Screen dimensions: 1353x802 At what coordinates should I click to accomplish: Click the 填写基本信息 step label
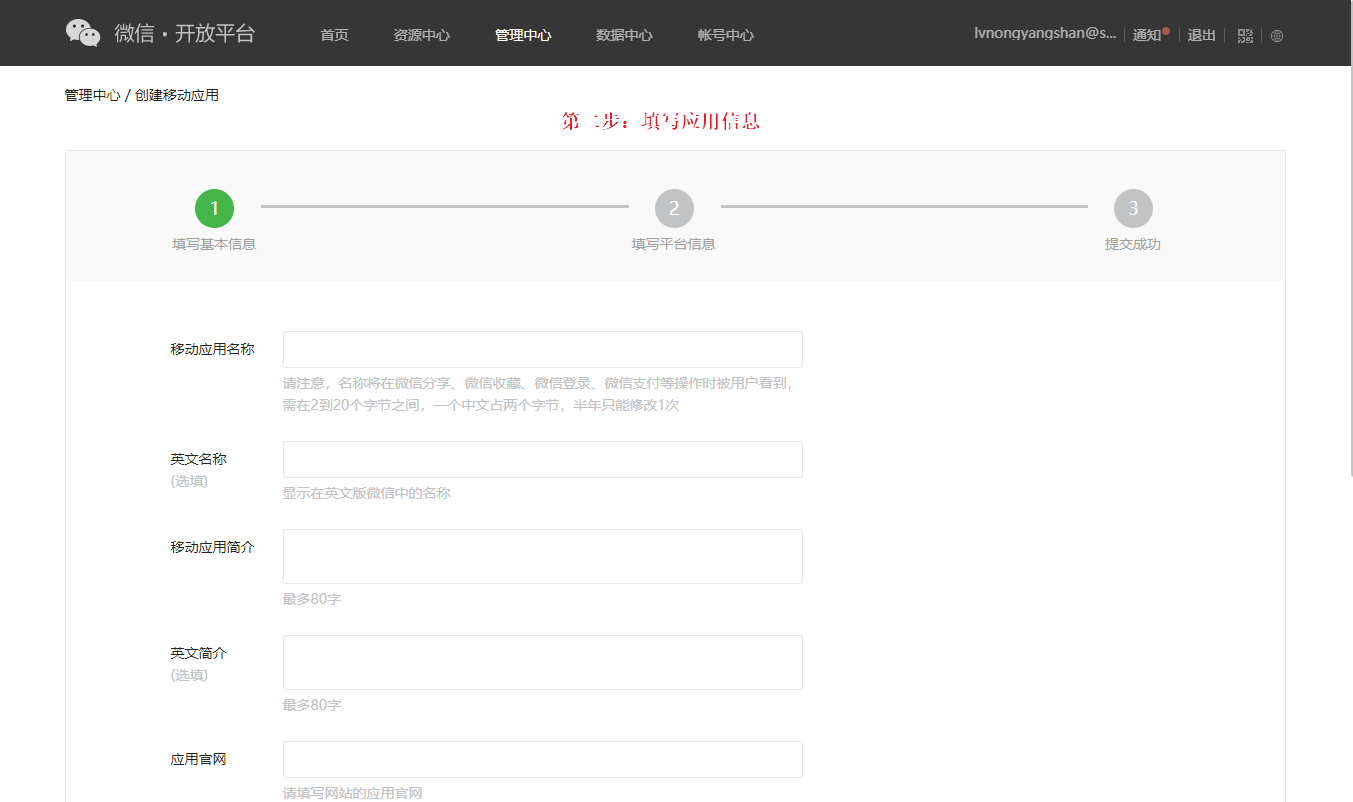(x=214, y=244)
